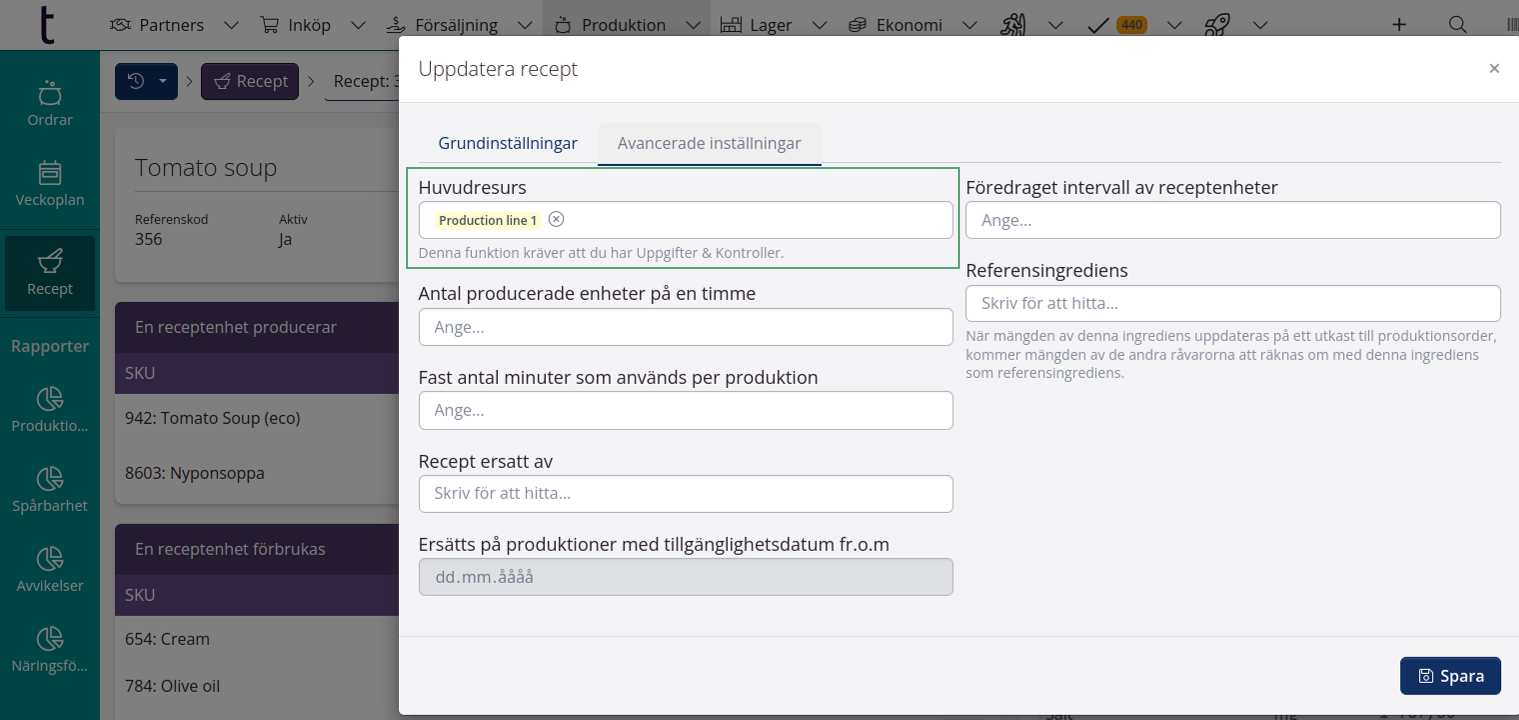Close the Uppdatera recept dialog
Image resolution: width=1519 pixels, height=720 pixels.
coord(1494,69)
